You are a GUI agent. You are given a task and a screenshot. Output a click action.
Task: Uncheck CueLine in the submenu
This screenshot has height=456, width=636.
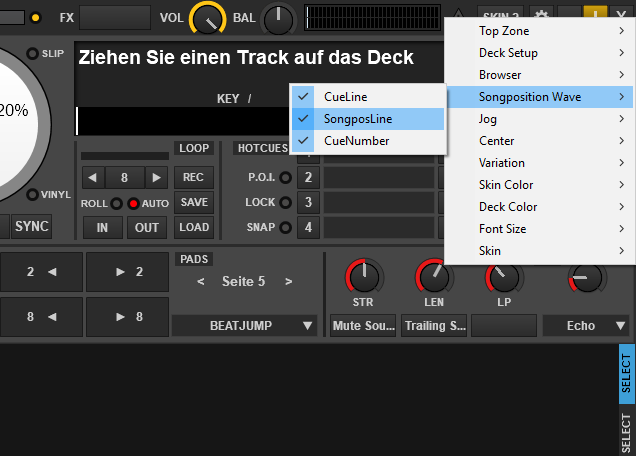pyautogui.click(x=368, y=97)
